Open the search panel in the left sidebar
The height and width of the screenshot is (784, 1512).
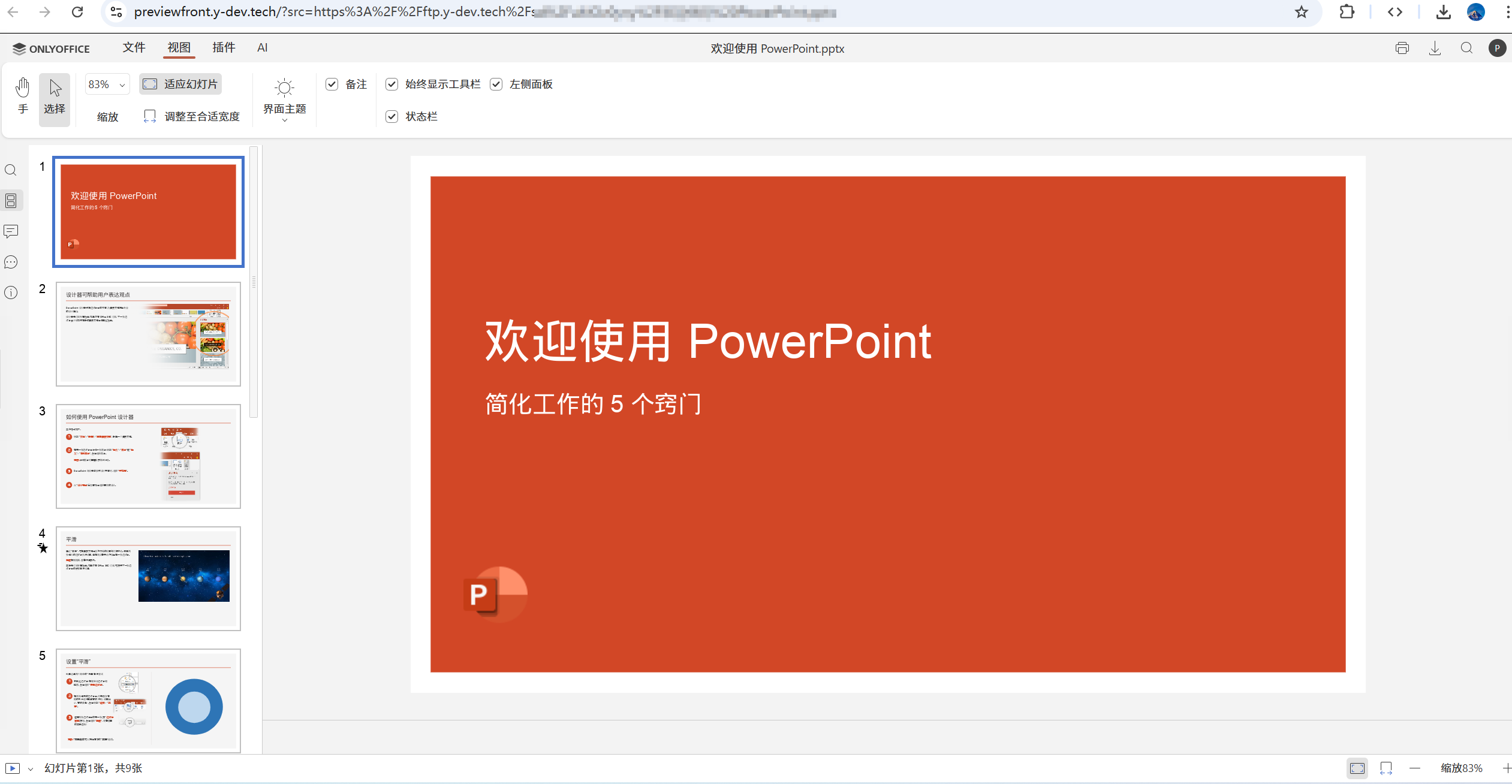tap(11, 170)
